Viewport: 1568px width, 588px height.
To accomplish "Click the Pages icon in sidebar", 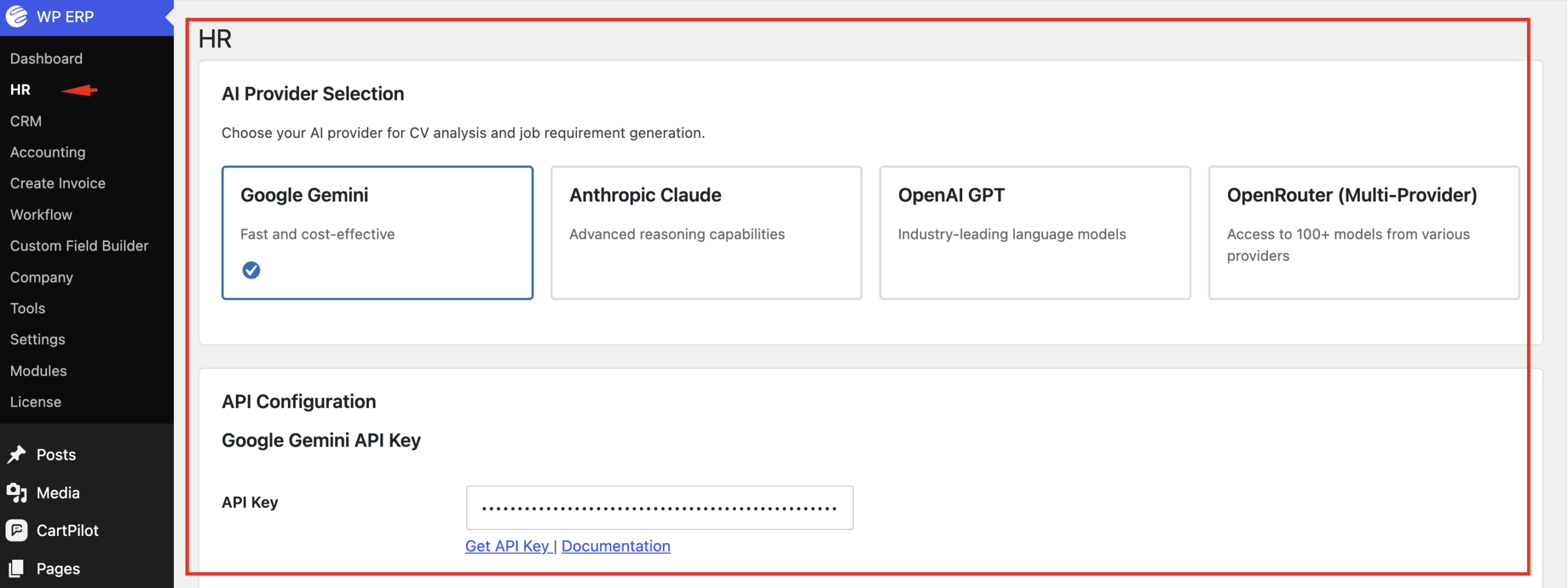I will (x=17, y=568).
